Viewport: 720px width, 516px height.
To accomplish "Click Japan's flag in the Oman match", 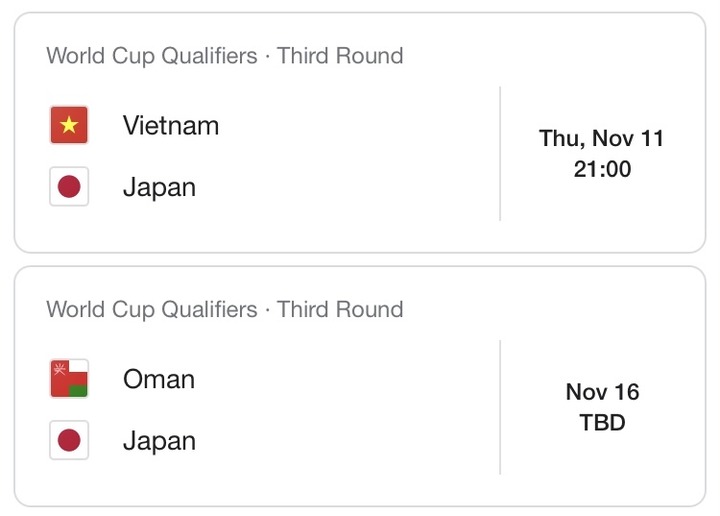I will [x=69, y=441].
